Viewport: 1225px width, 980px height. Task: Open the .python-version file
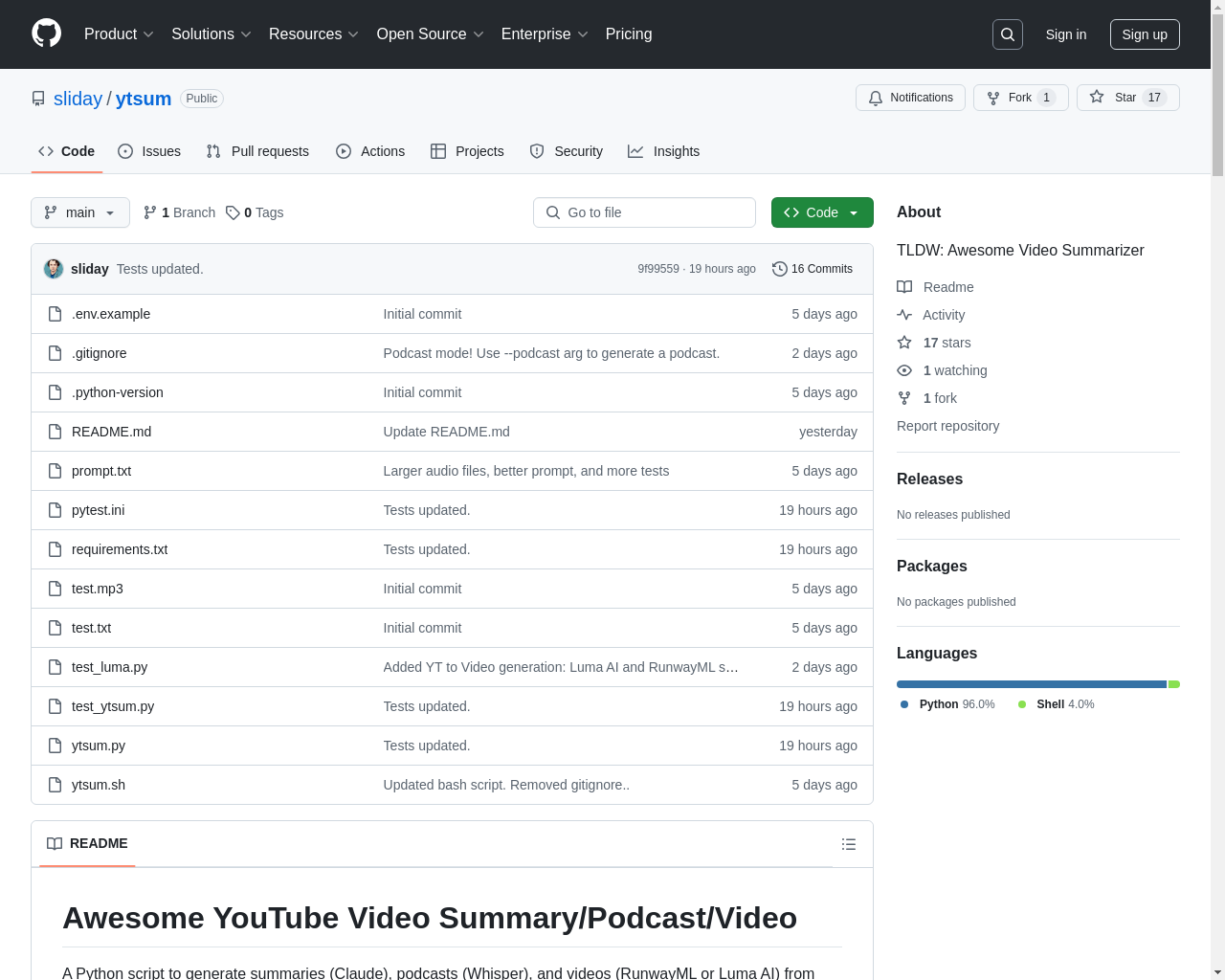(x=118, y=392)
